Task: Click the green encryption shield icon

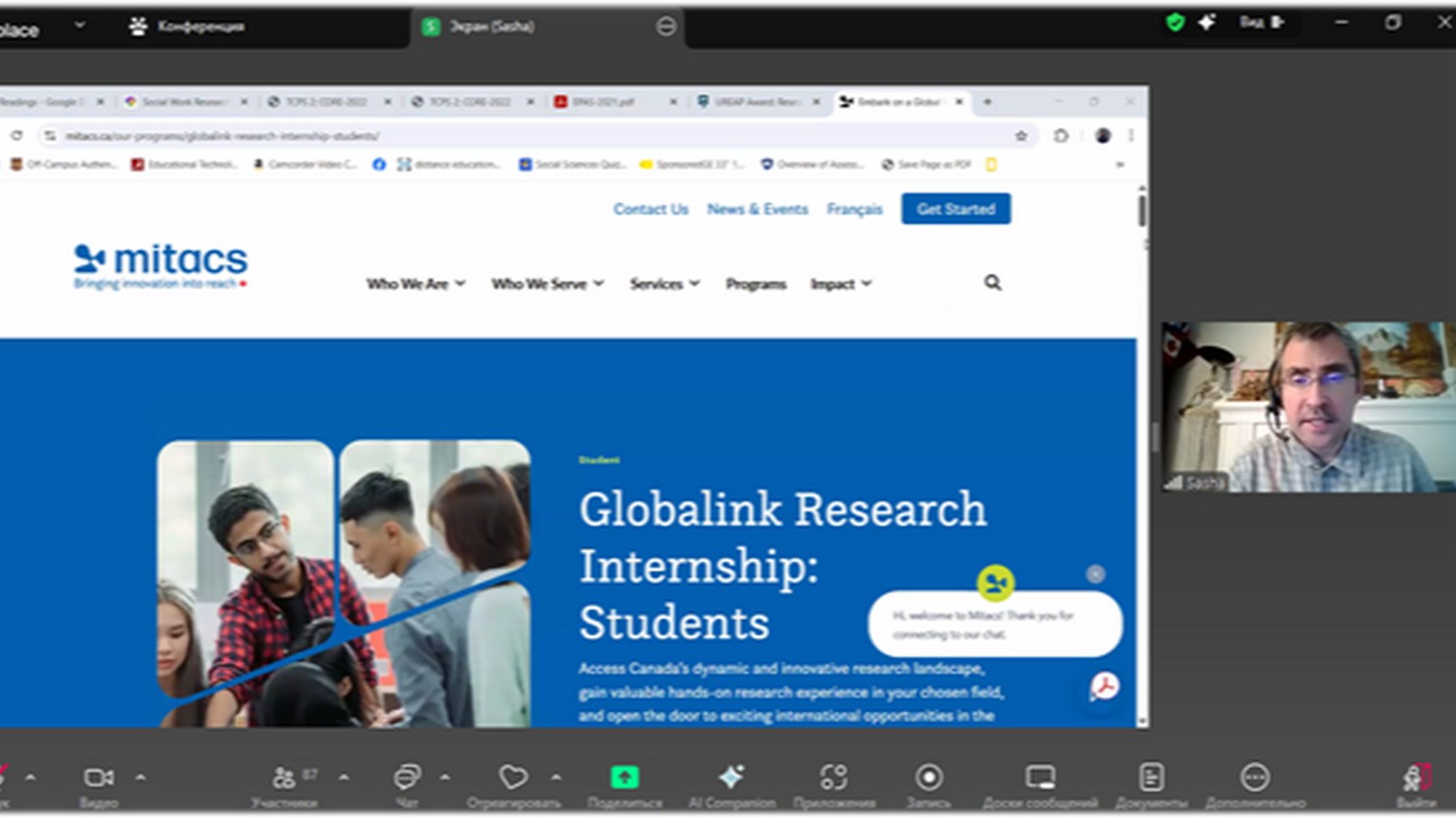Action: [1174, 23]
